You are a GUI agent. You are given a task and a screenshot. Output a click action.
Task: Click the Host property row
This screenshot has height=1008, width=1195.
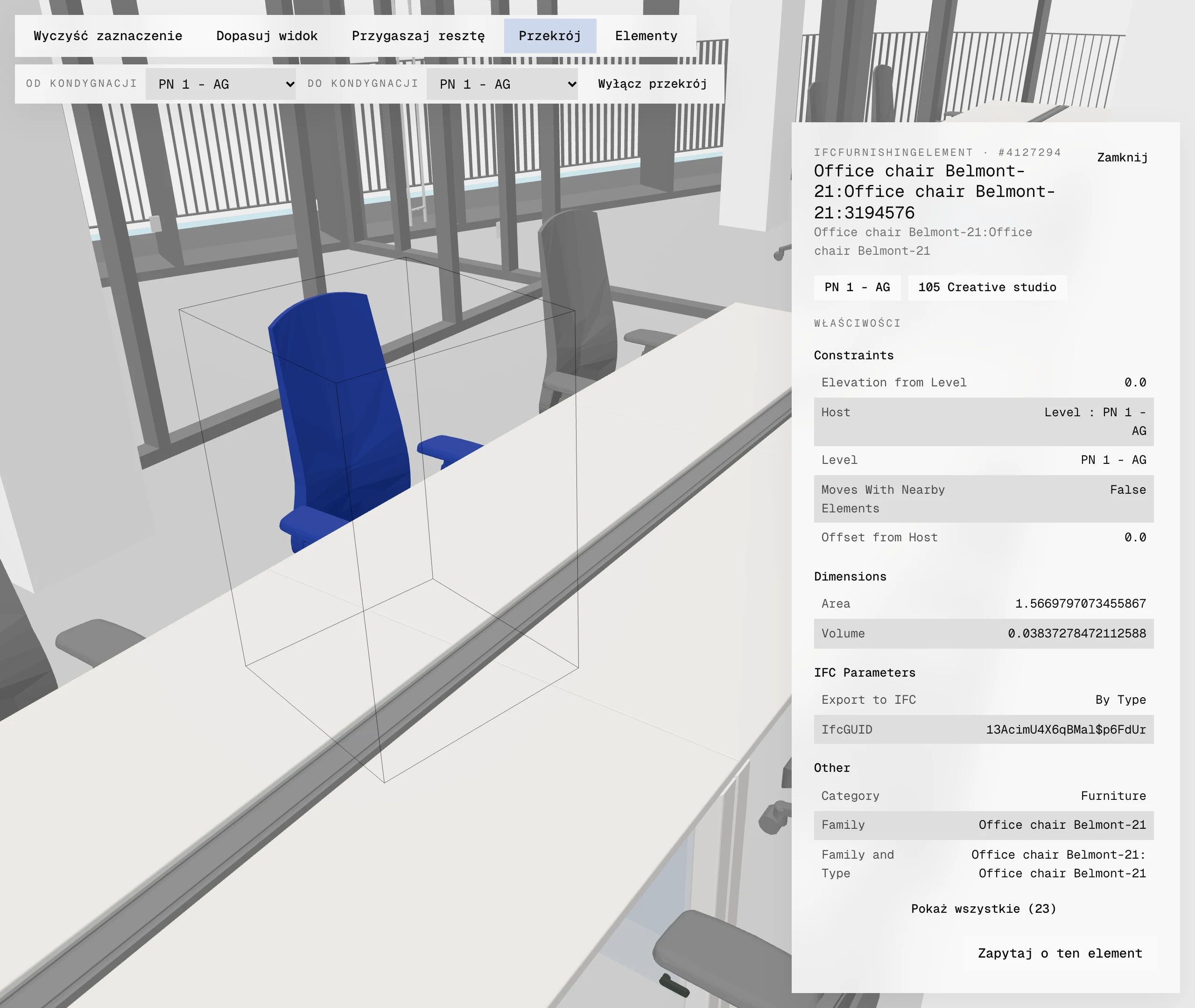(x=984, y=422)
